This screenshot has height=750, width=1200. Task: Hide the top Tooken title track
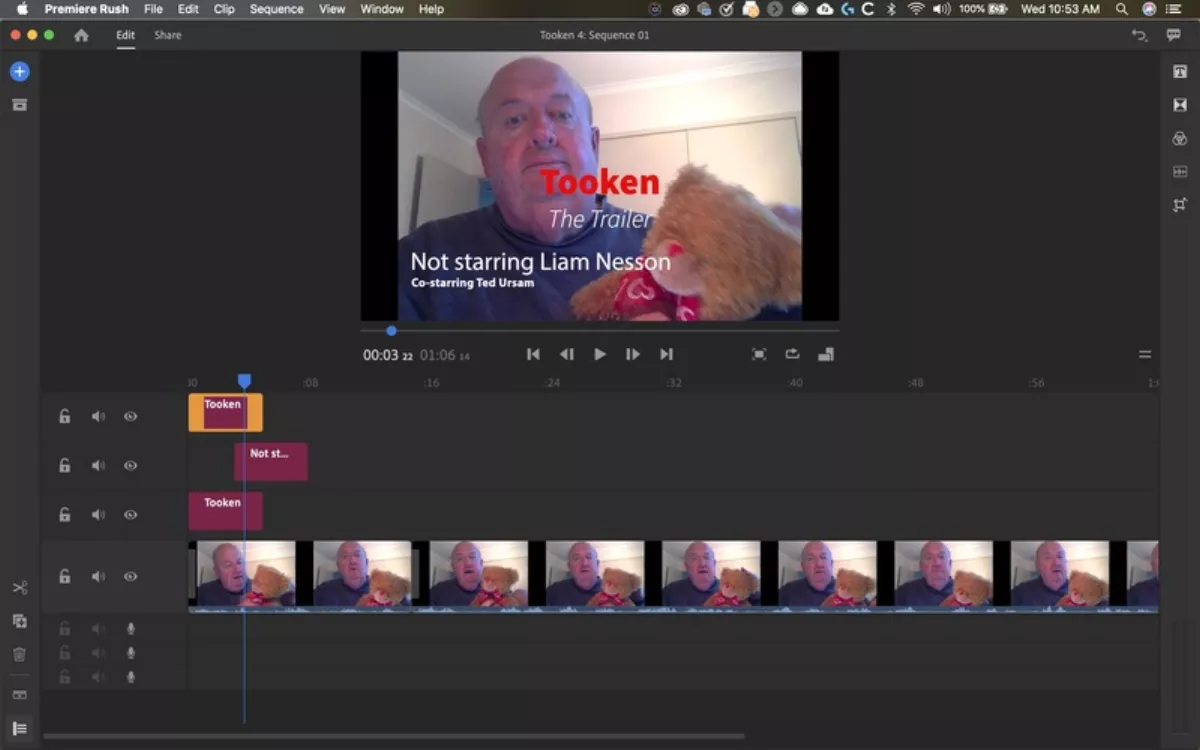(130, 416)
